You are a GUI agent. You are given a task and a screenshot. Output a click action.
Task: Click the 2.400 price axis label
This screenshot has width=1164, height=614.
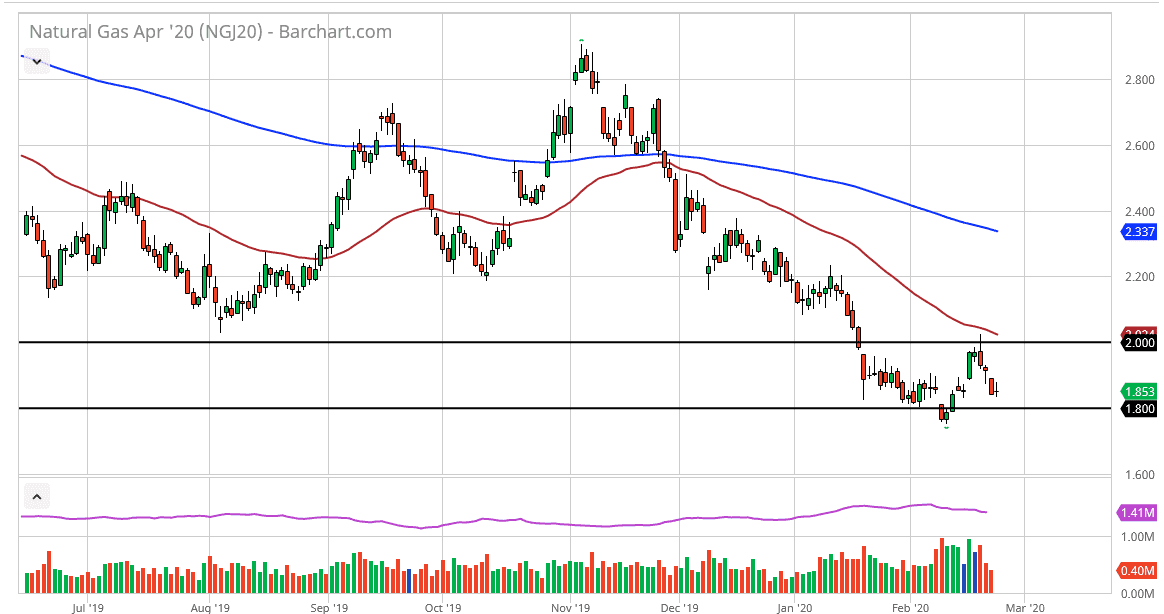pyautogui.click(x=1140, y=212)
